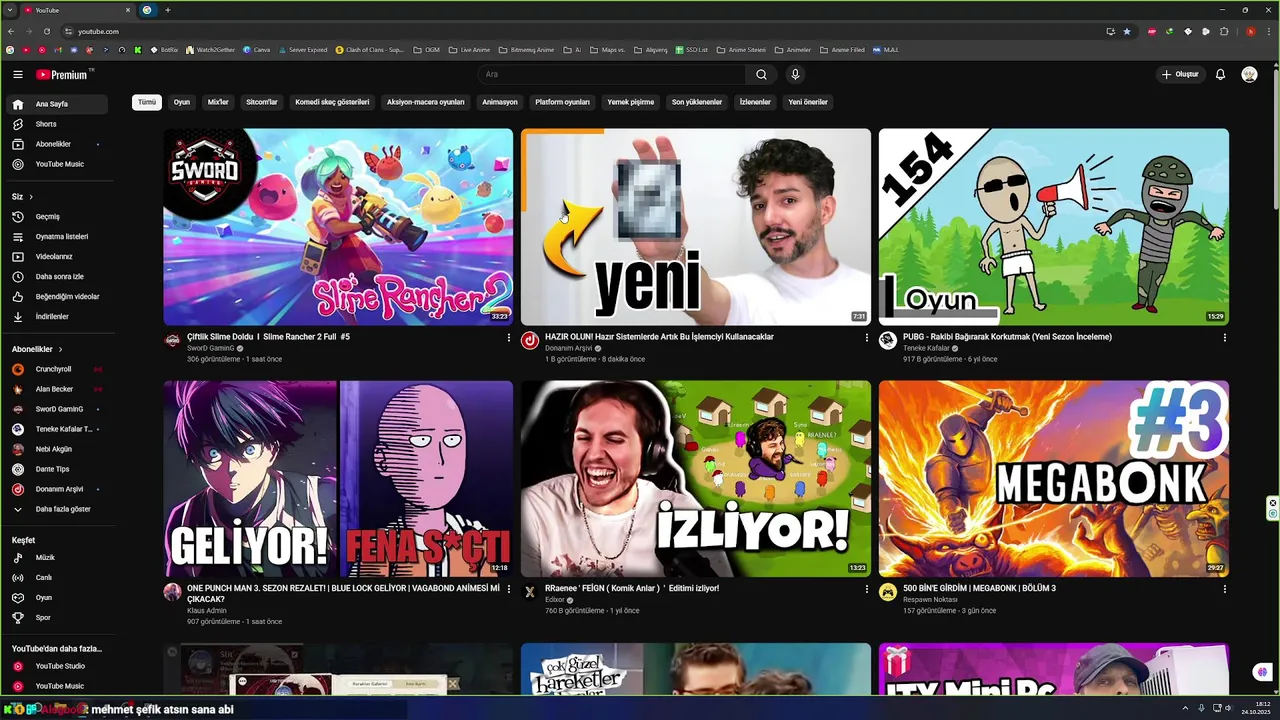Open the PUBG 154 Oyun thumbnail
The width and height of the screenshot is (1280, 720).
1054,227
